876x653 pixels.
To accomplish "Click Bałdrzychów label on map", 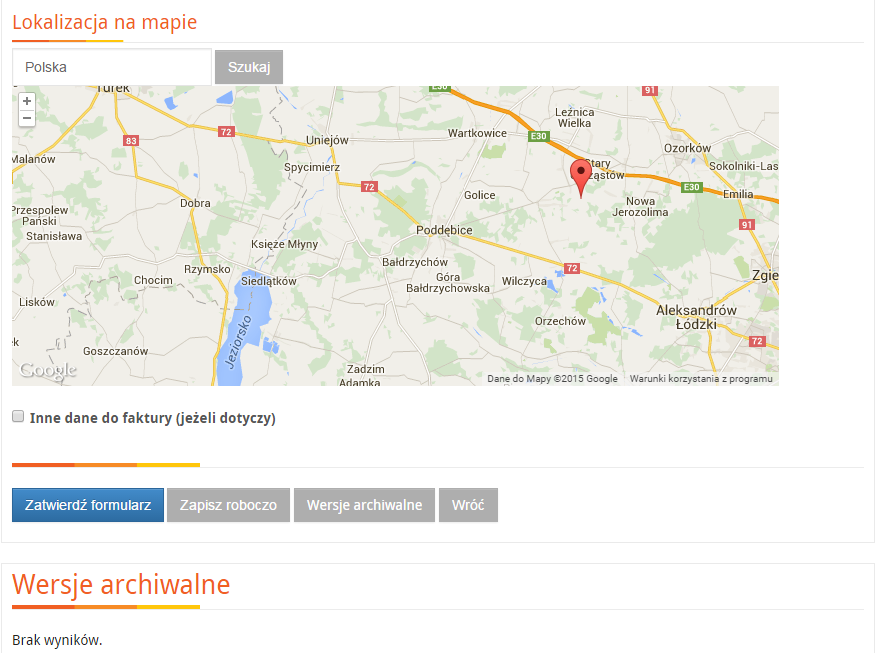I will [415, 262].
